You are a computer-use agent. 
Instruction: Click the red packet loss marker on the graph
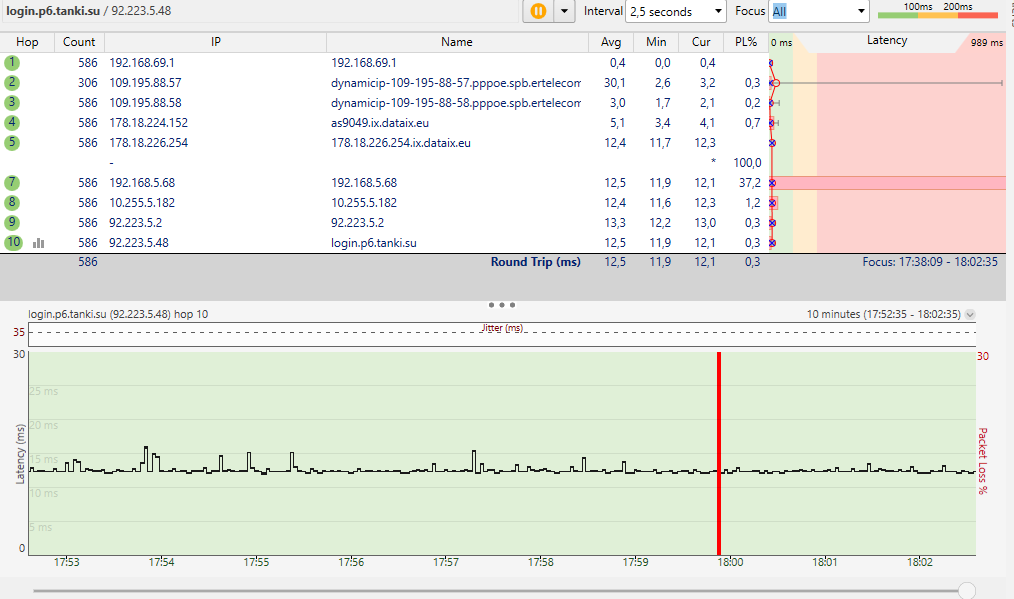point(718,452)
